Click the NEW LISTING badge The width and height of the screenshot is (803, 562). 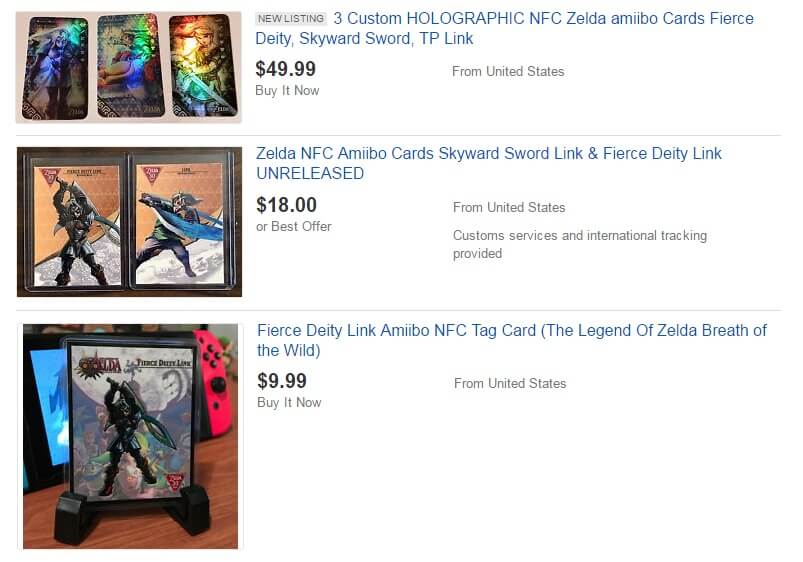[x=290, y=19]
